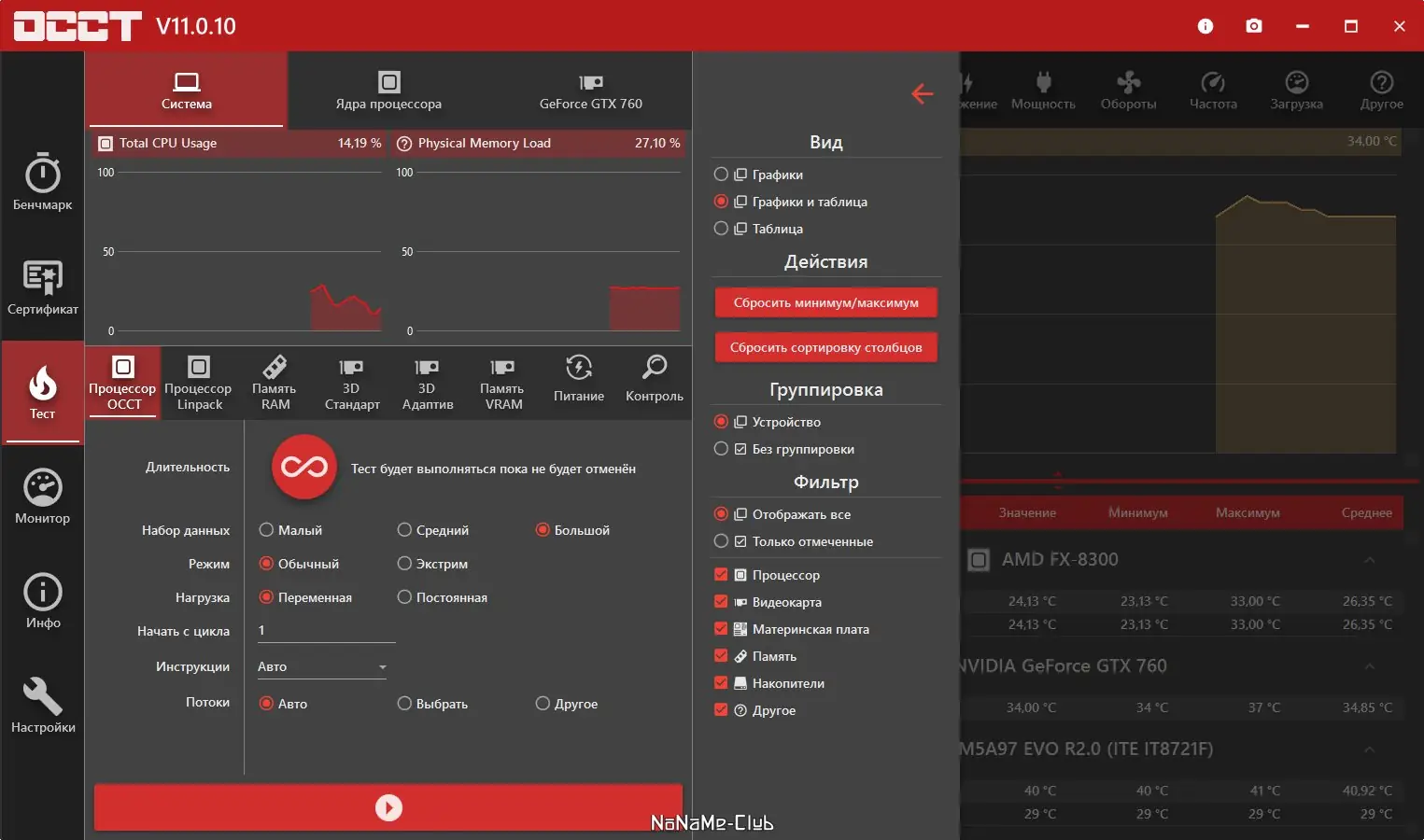Click the Значение column header
The width and height of the screenshot is (1424, 840).
[x=1027, y=512]
